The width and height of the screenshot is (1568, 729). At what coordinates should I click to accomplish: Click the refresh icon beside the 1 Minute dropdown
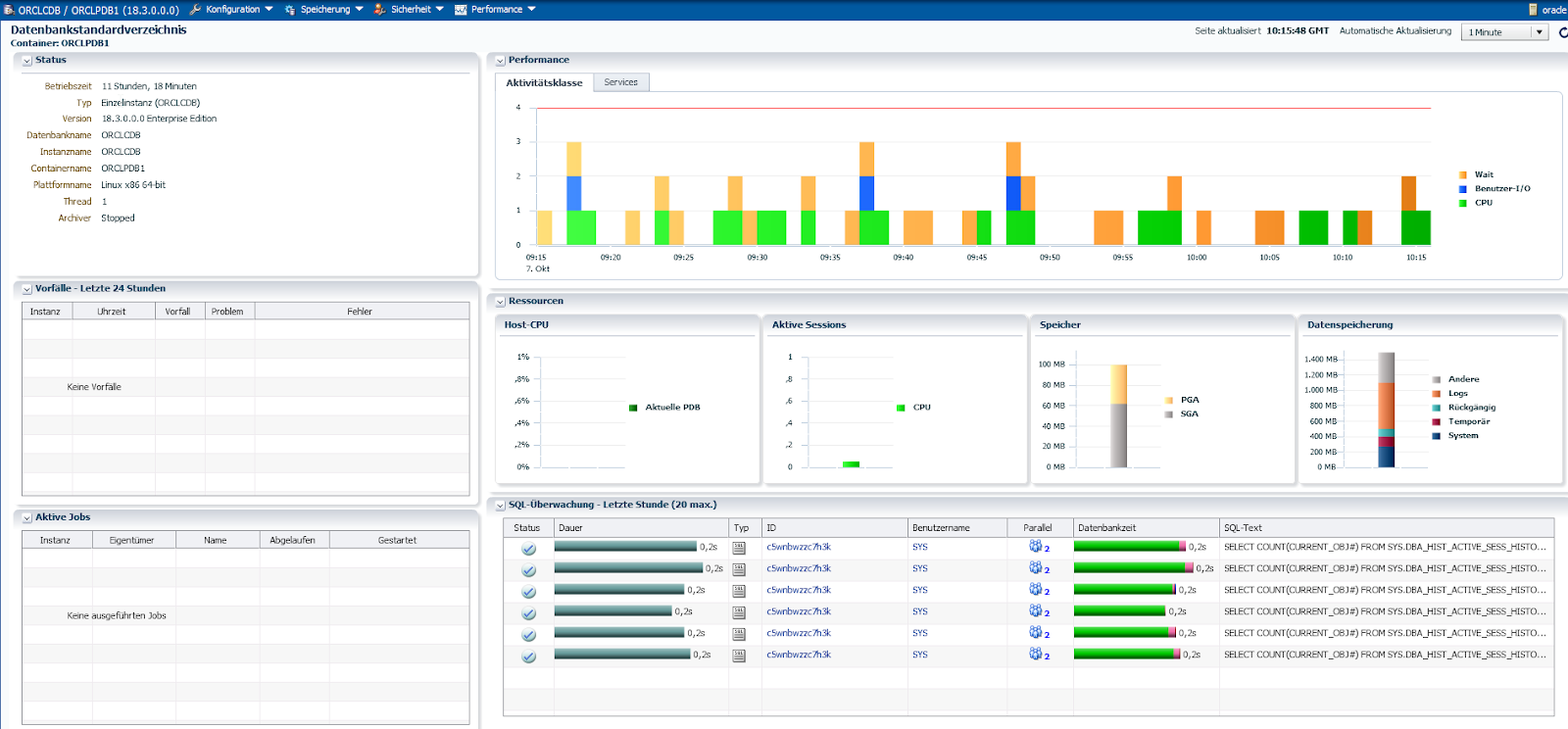coord(1562,32)
